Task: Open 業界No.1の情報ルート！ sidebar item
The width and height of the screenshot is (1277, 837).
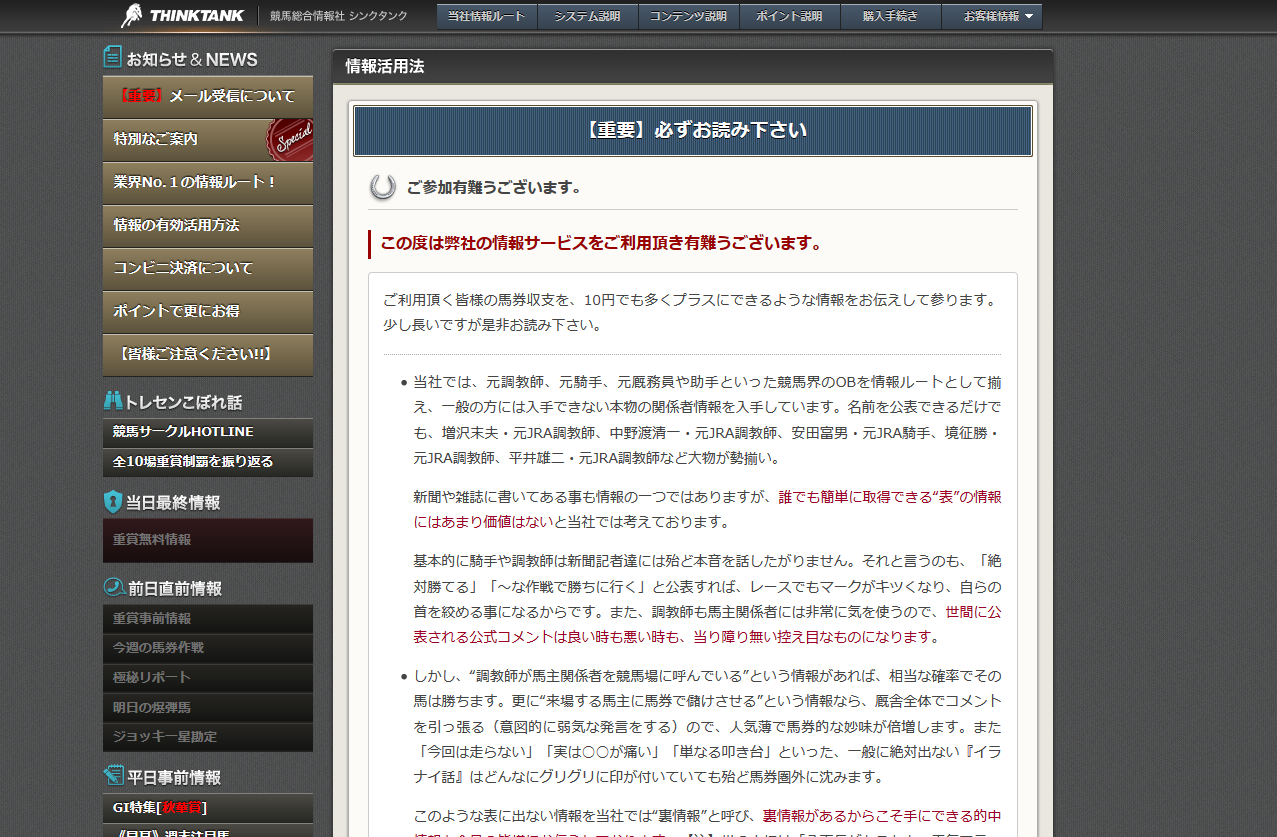Action: (x=208, y=183)
